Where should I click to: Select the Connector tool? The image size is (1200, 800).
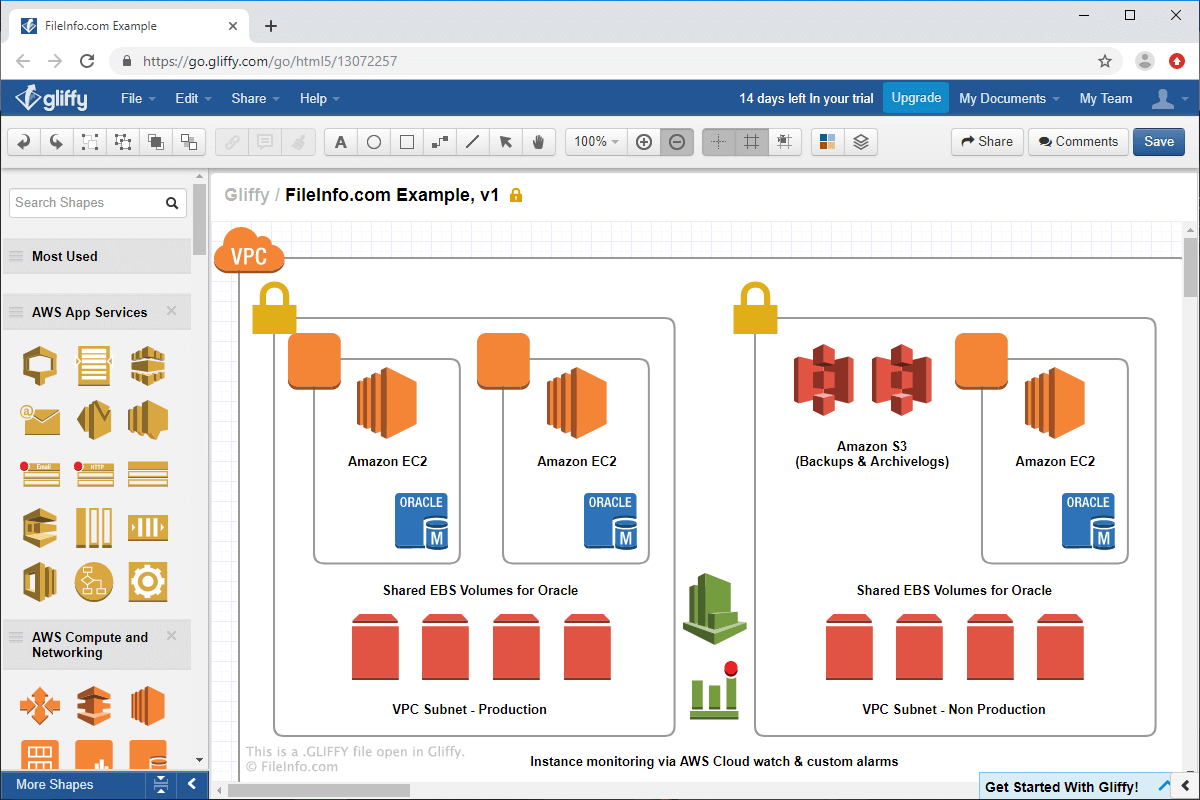[x=440, y=142]
